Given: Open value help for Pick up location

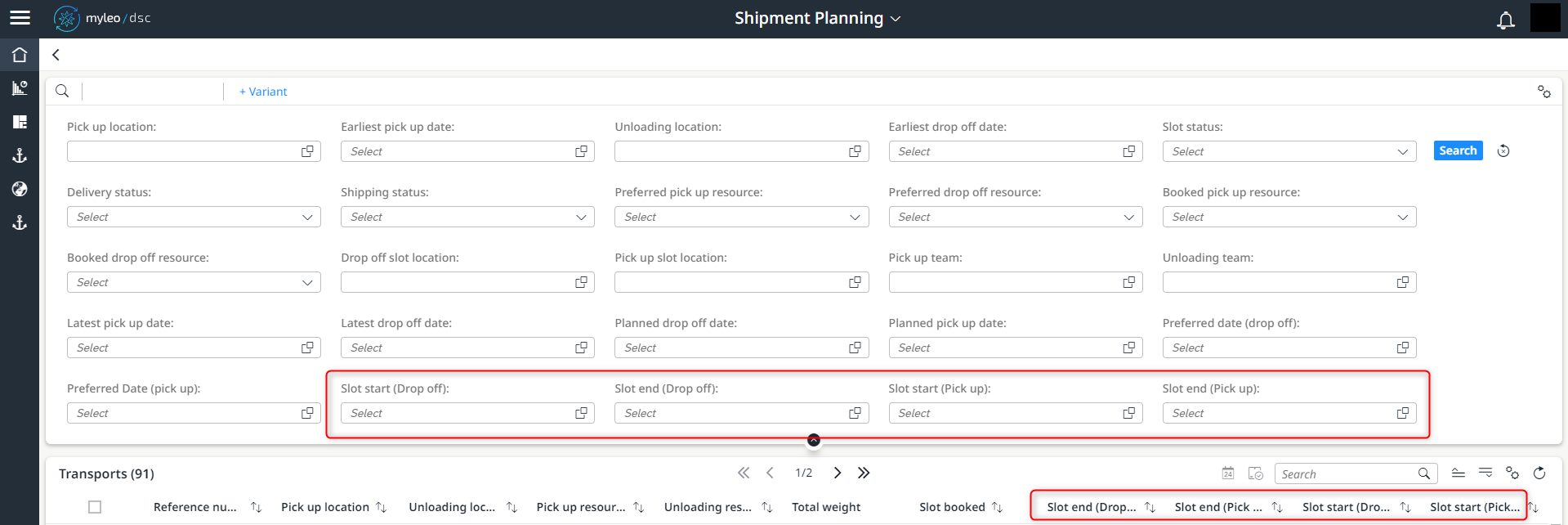Looking at the screenshot, I should (307, 151).
